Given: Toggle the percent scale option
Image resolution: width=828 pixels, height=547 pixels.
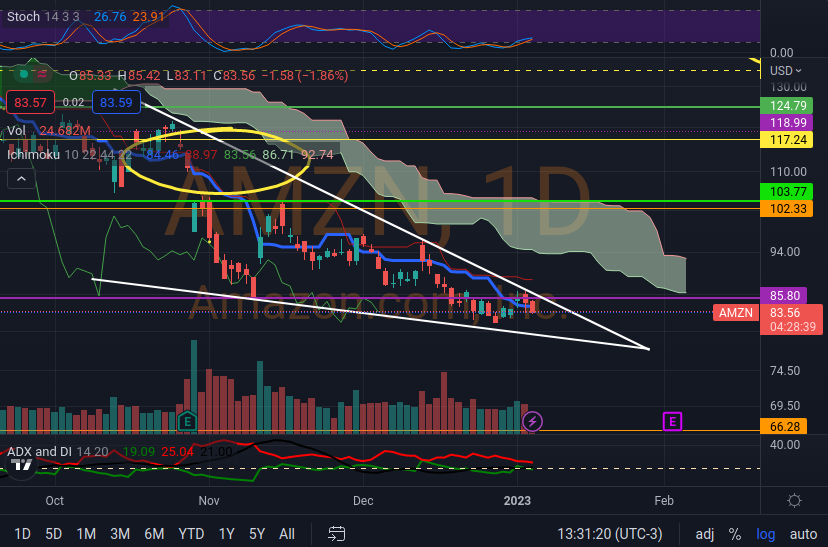Looking at the screenshot, I should 735,534.
